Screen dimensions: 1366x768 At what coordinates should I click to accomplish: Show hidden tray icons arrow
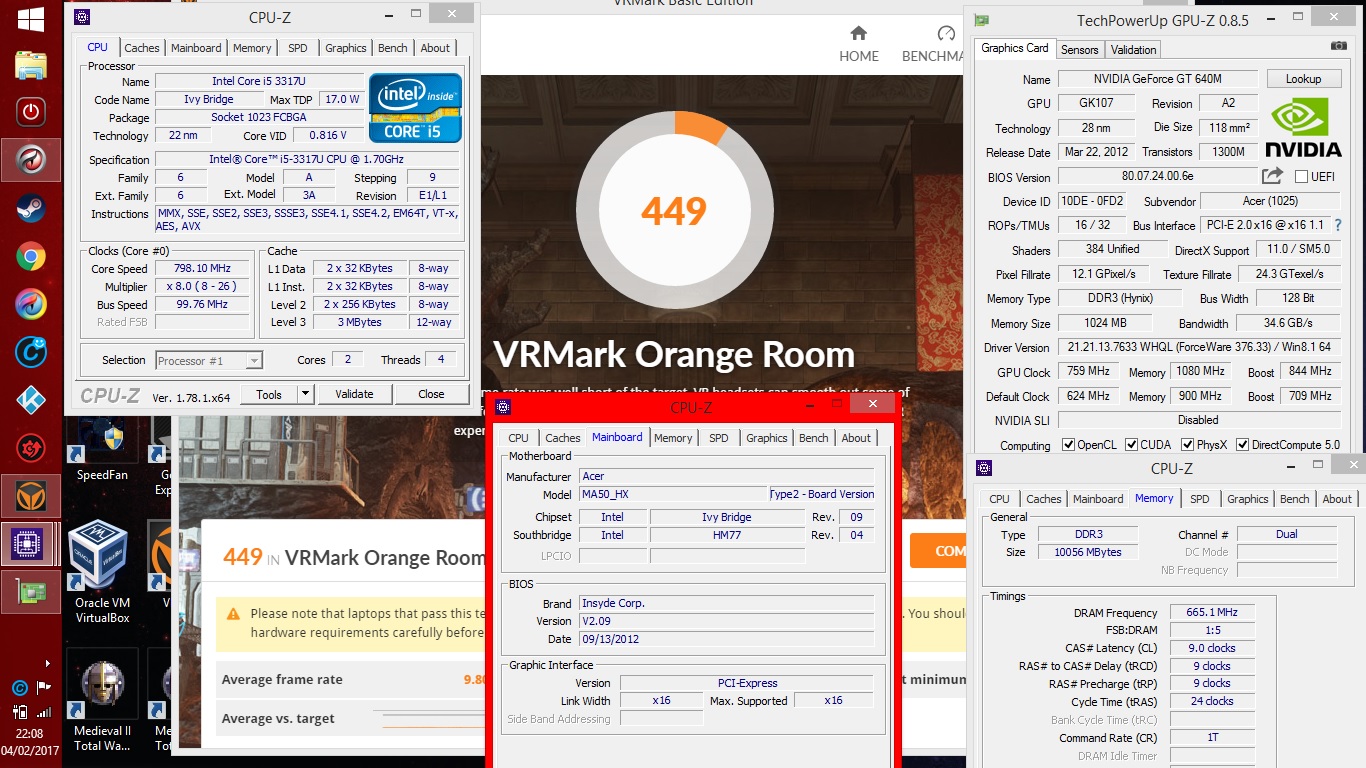pos(48,663)
